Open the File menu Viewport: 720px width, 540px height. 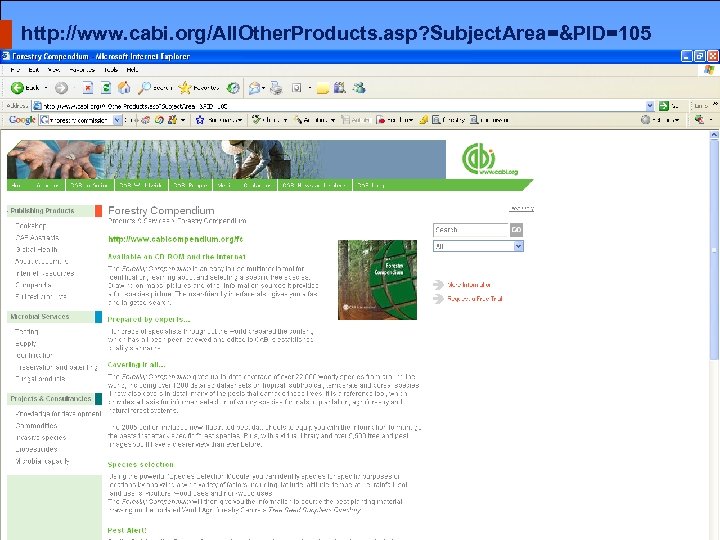[x=15, y=70]
